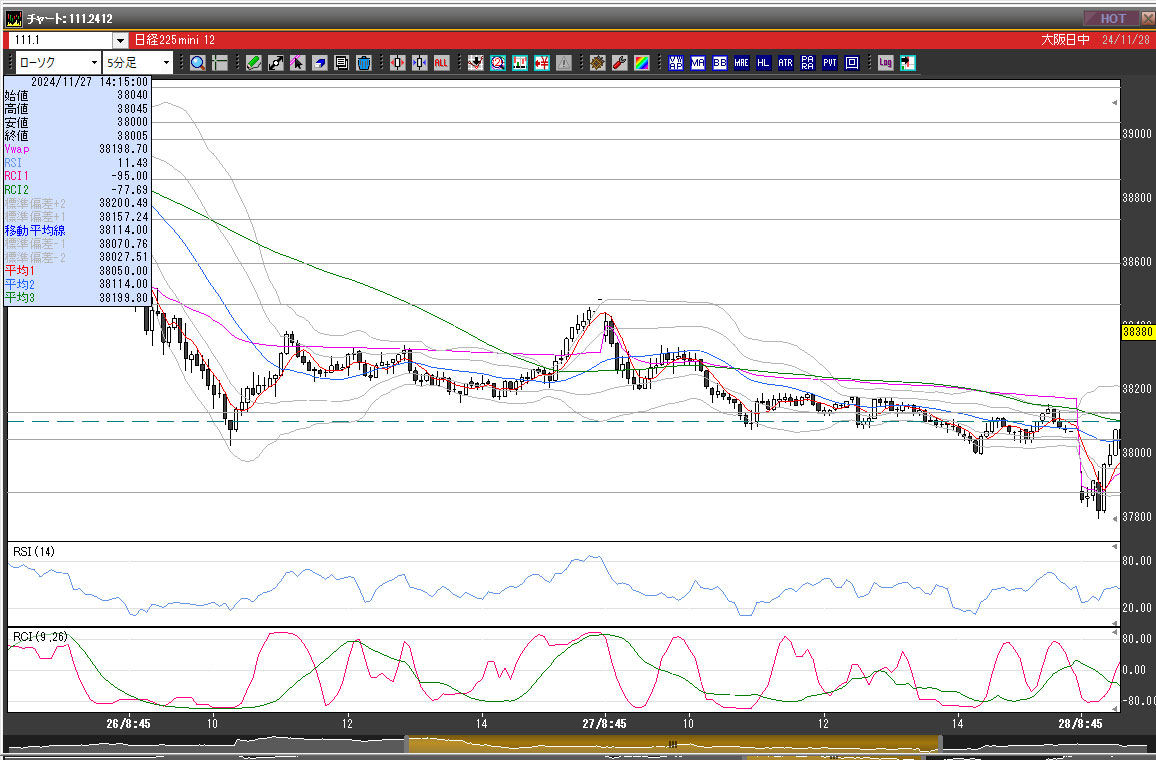The height and width of the screenshot is (760, 1156).
Task: Click the 28/8:45 date marker on time axis
Action: point(1080,724)
